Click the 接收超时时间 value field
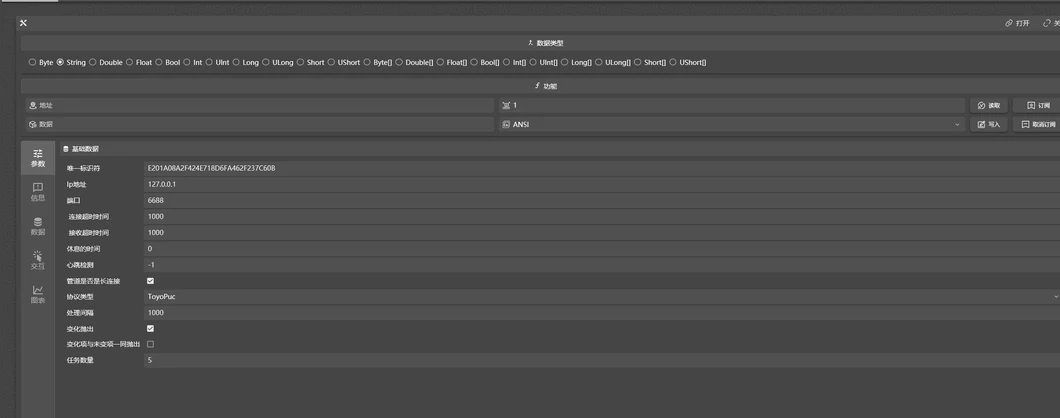The width and height of the screenshot is (1060, 418). [602, 232]
